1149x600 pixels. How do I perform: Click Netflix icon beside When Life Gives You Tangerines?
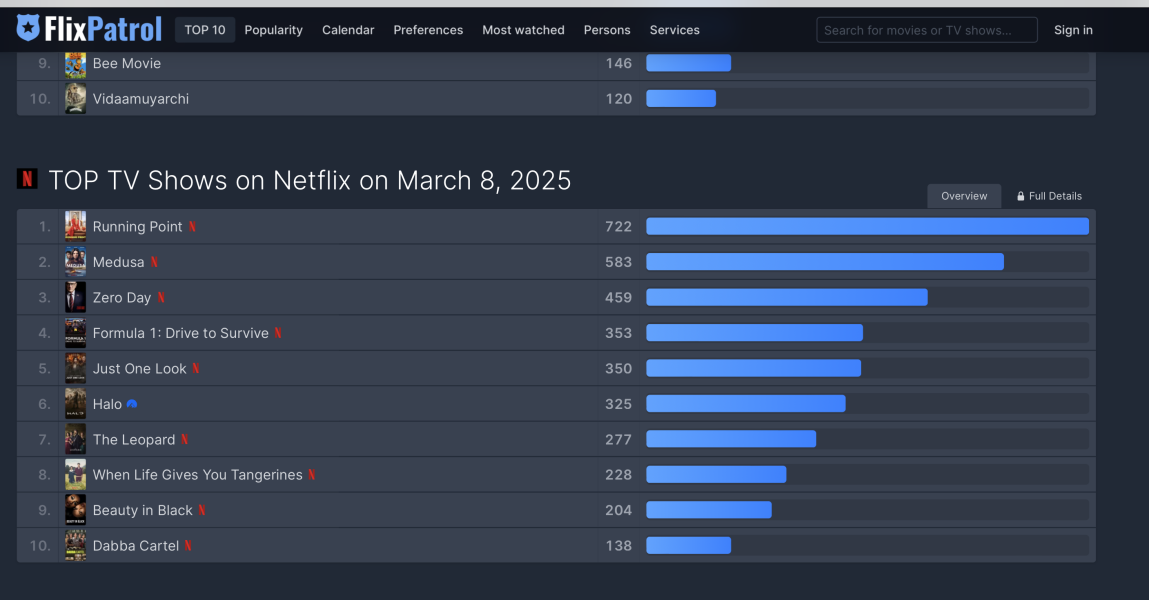click(311, 475)
